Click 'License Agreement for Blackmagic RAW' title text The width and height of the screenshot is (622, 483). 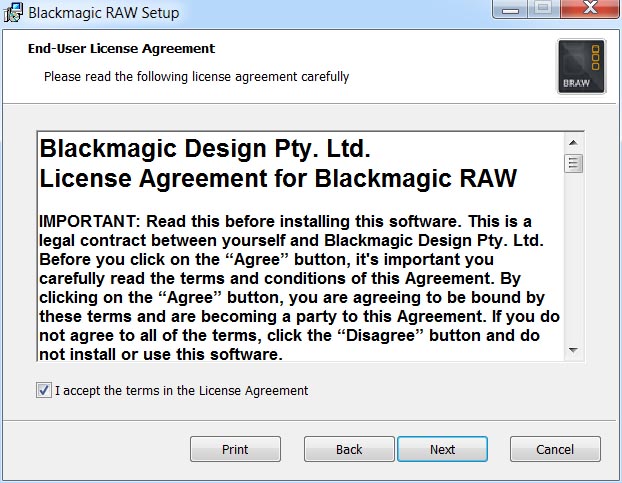point(278,178)
